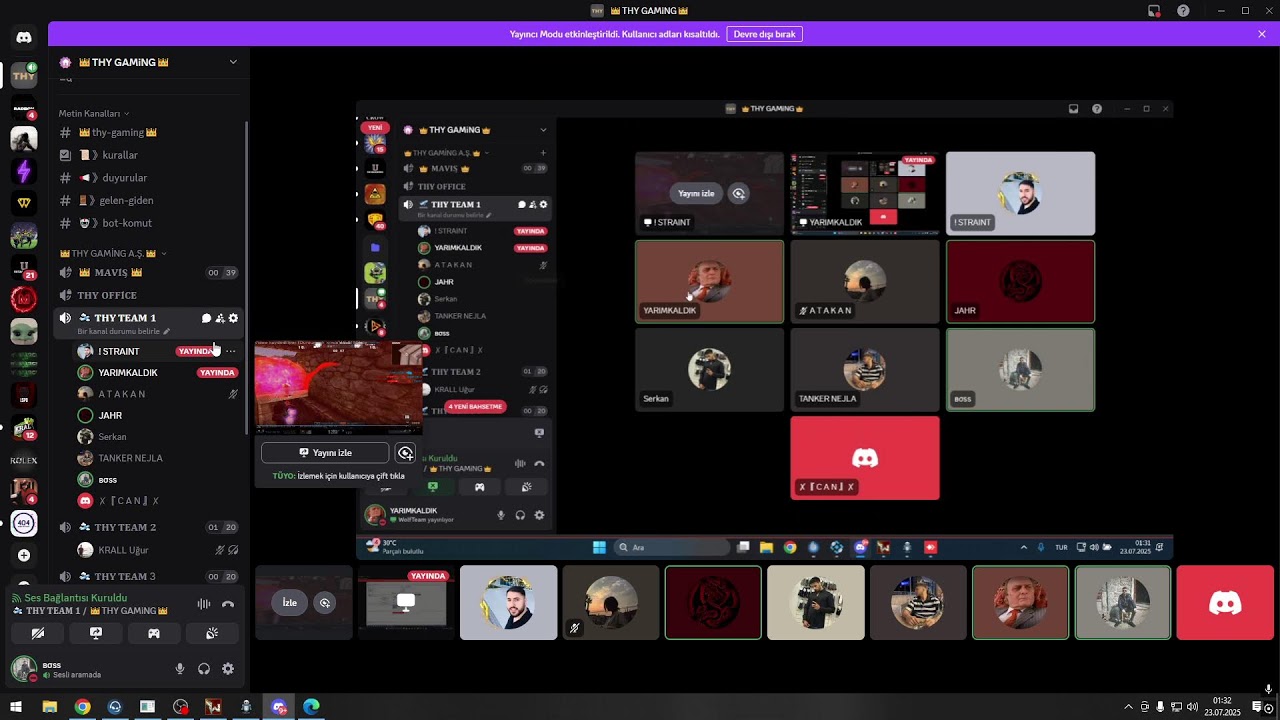Open the thy-gaming text channel

coord(150,132)
